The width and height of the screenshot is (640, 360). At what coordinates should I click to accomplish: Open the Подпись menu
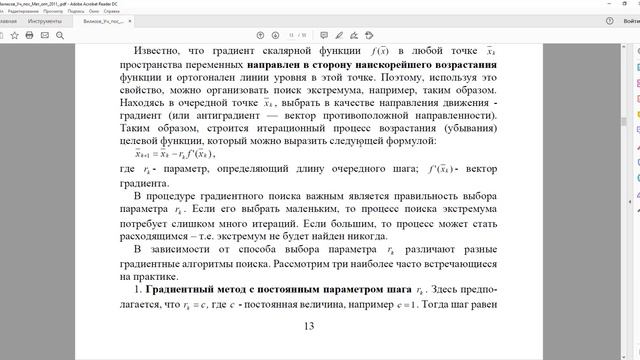tap(76, 11)
